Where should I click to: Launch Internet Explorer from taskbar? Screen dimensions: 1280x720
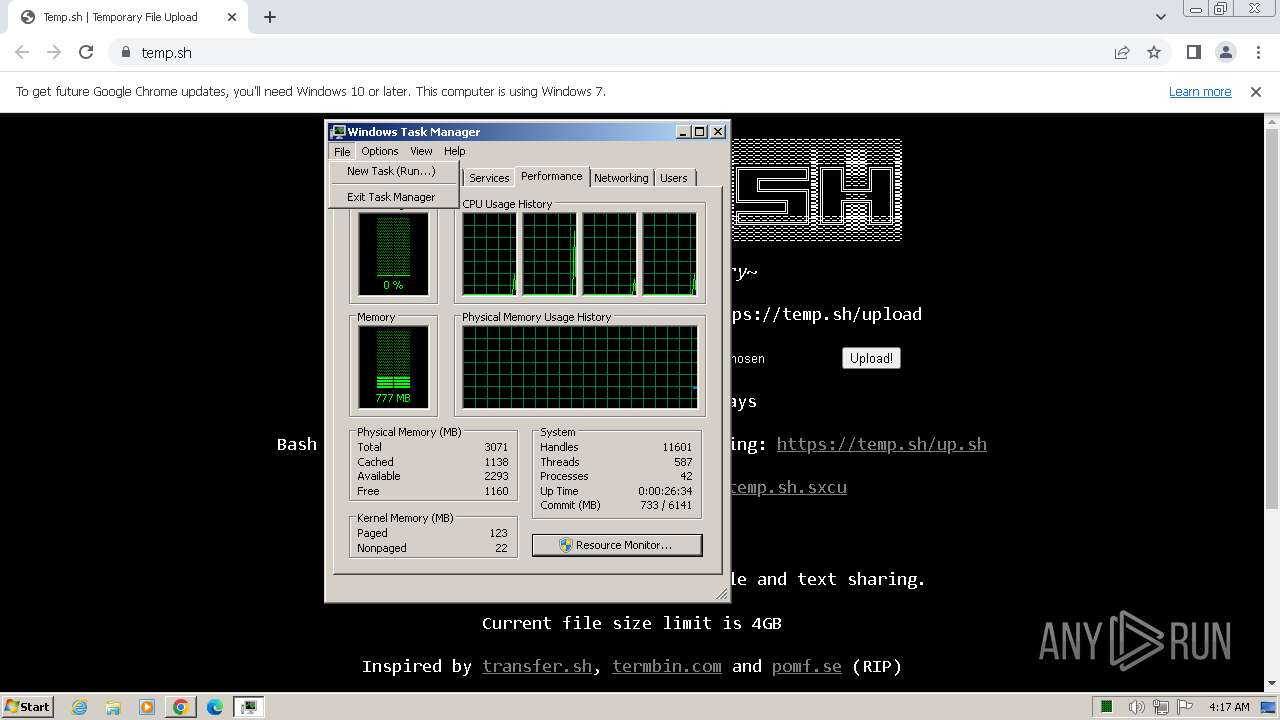pyautogui.click(x=80, y=707)
